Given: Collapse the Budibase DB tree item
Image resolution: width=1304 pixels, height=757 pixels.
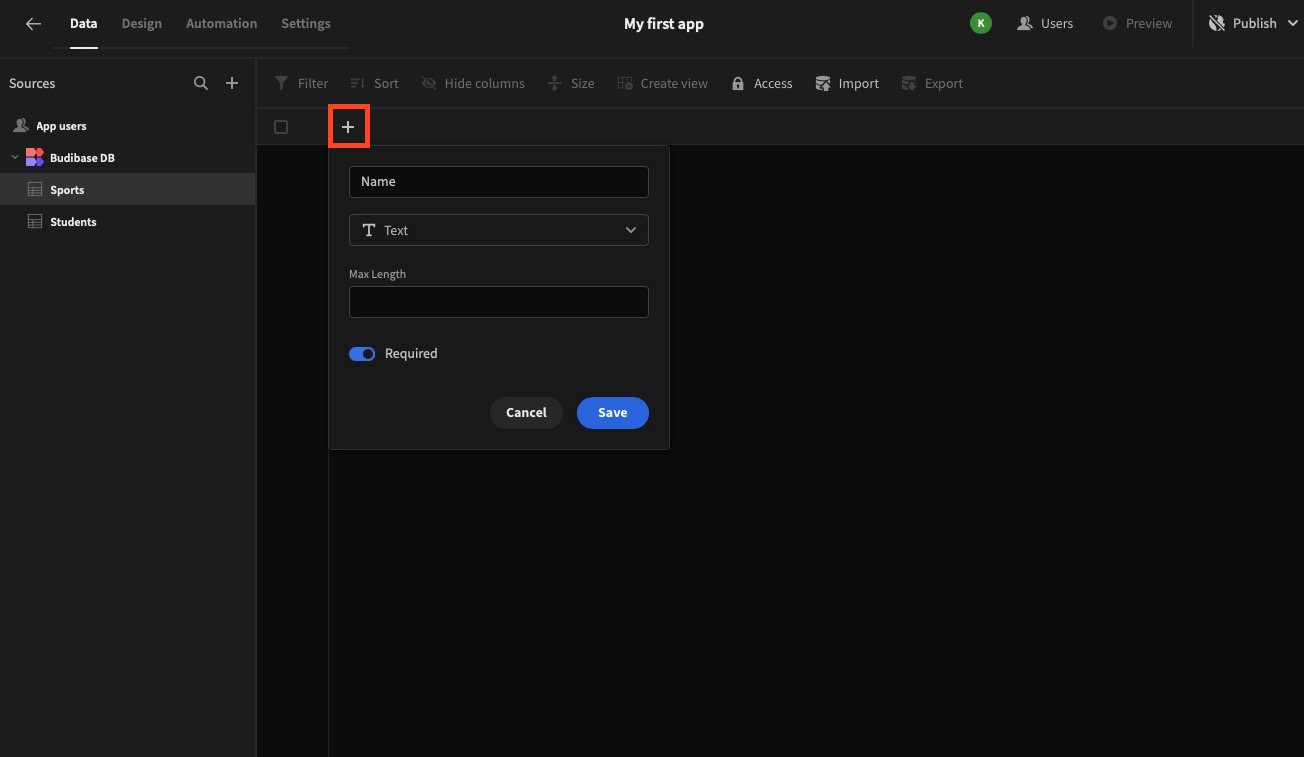Looking at the screenshot, I should click(x=14, y=157).
